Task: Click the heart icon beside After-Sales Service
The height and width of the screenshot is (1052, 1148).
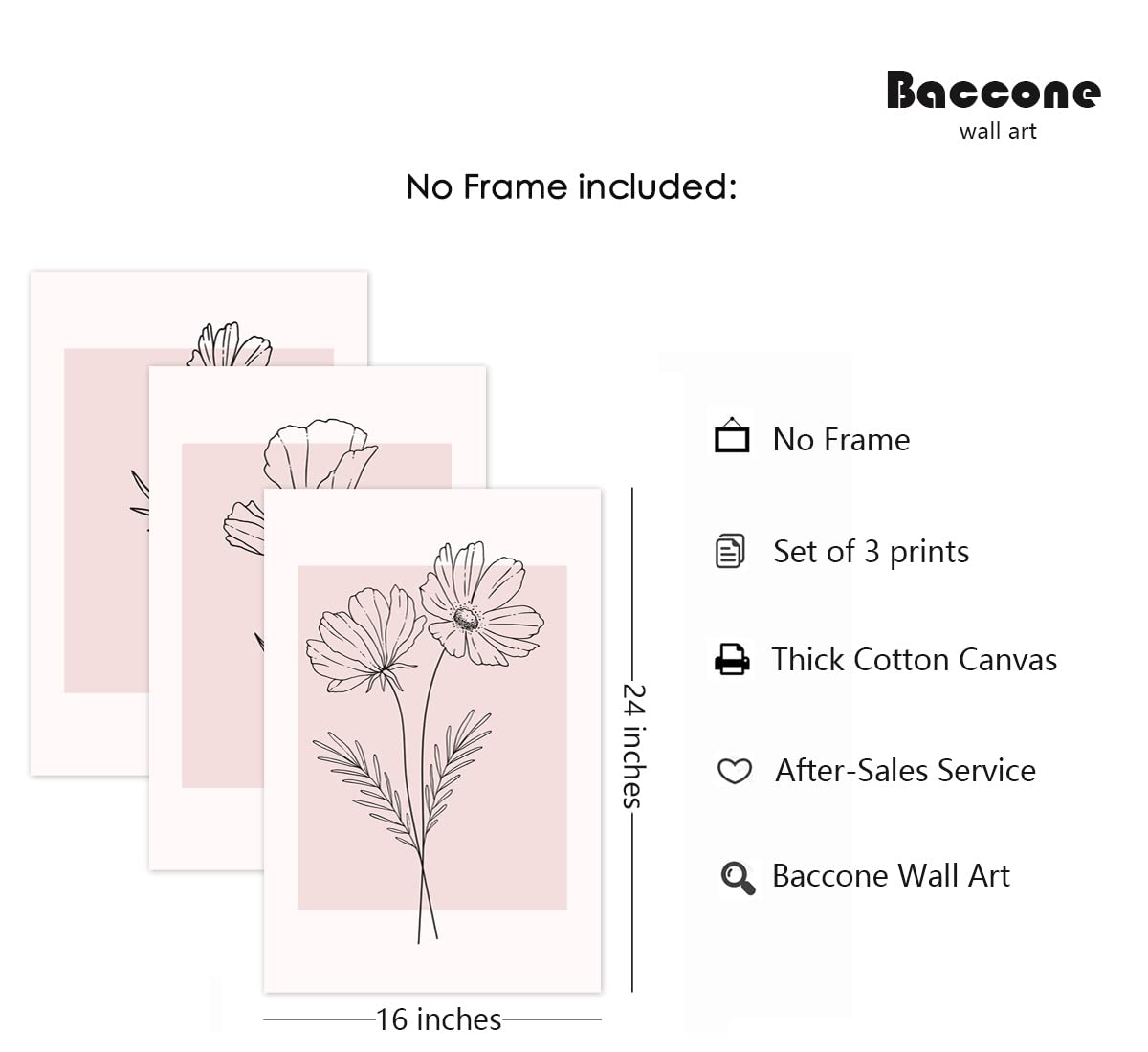Action: pos(734,771)
